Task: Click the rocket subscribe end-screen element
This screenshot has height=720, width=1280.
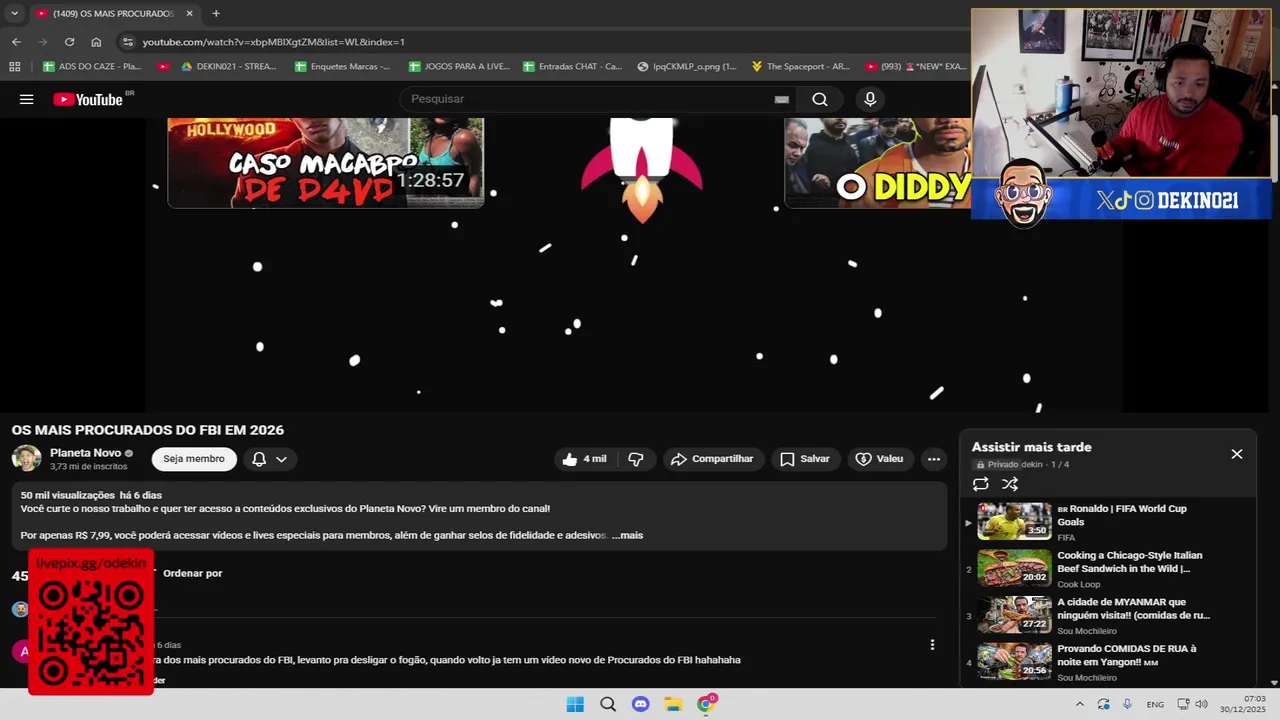Action: point(642,170)
